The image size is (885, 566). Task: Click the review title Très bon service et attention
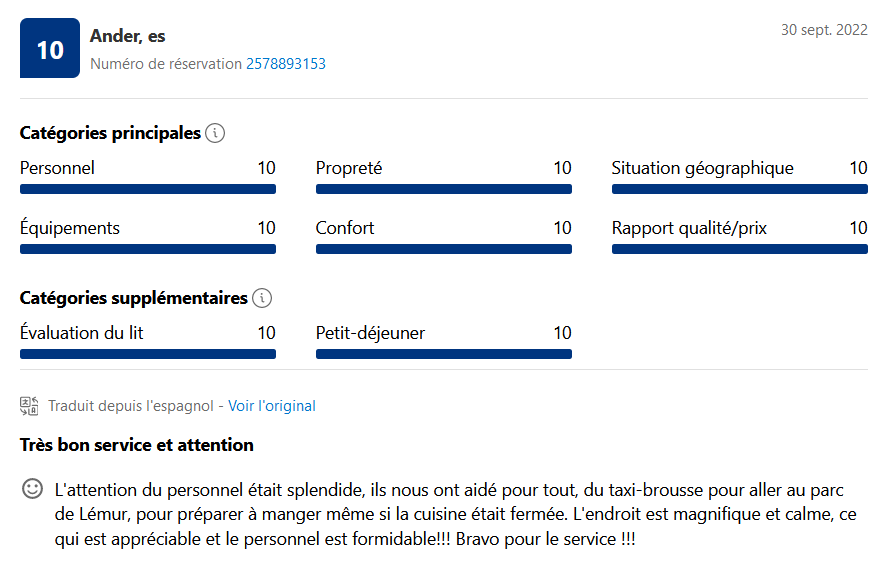pyautogui.click(x=137, y=445)
